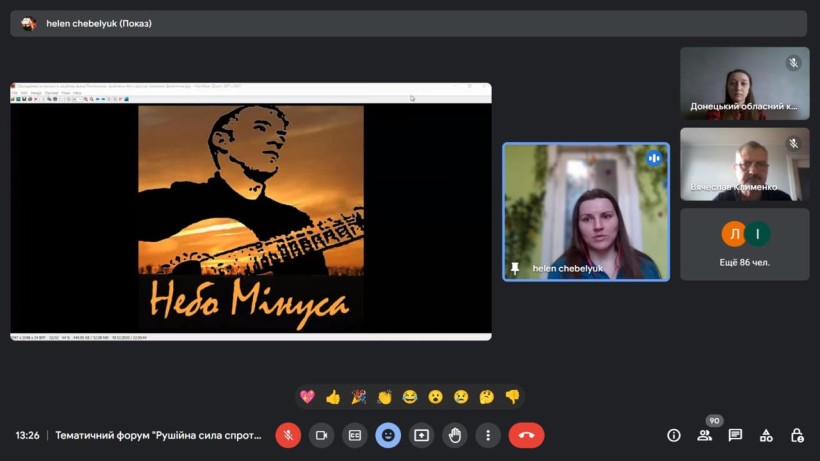
Task: Send the thumbs down reaction
Action: click(512, 397)
